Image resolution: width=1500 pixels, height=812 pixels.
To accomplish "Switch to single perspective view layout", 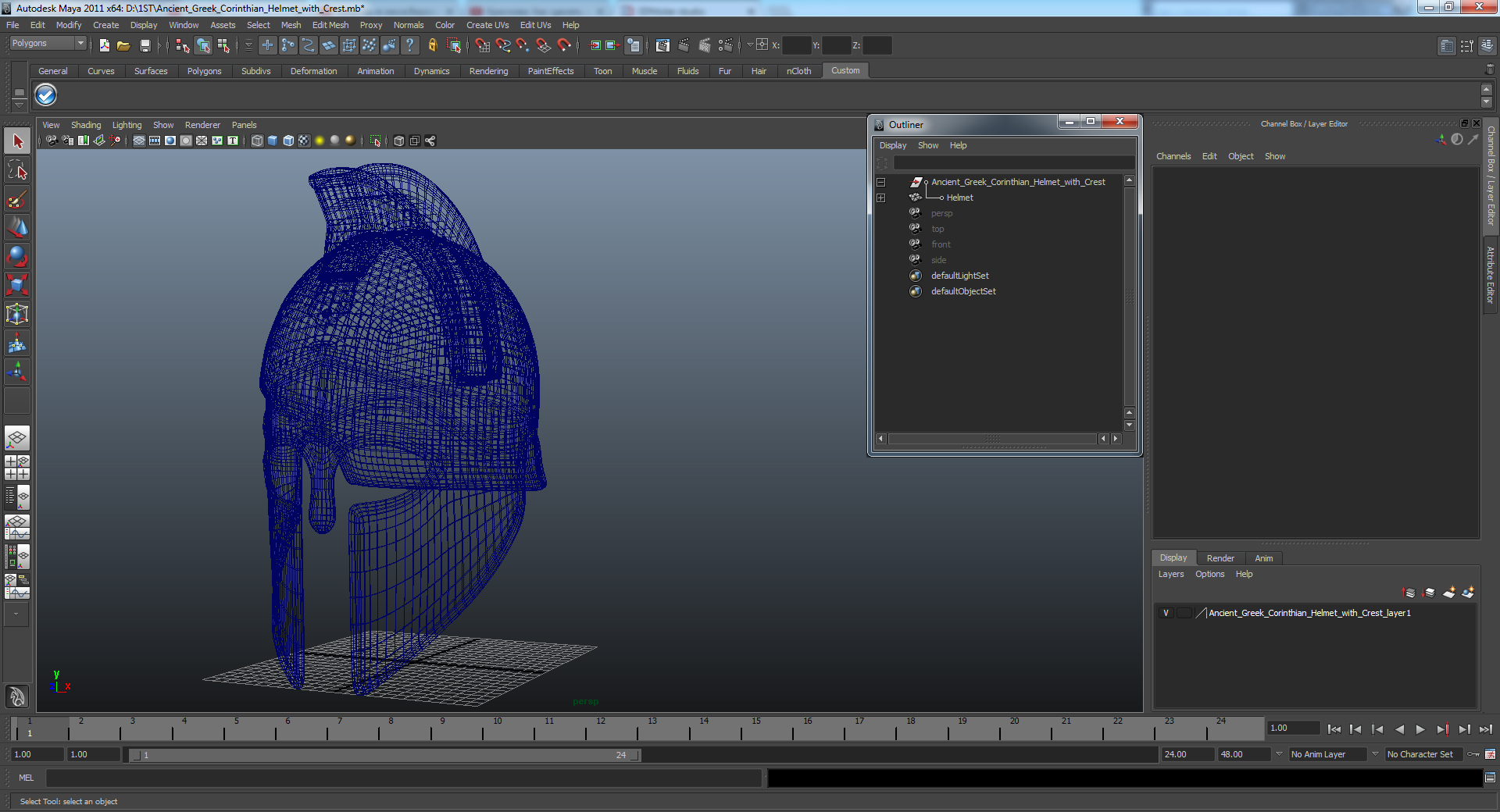I will 17,438.
